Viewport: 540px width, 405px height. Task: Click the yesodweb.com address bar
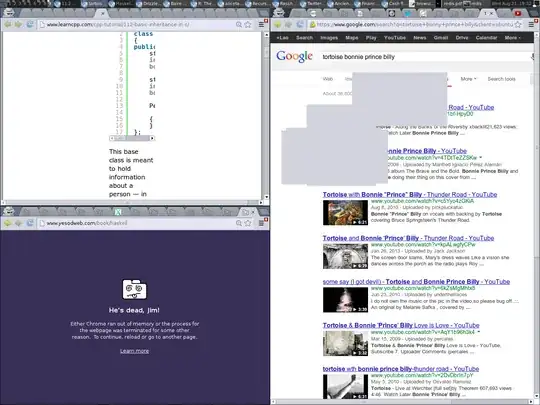(138, 223)
